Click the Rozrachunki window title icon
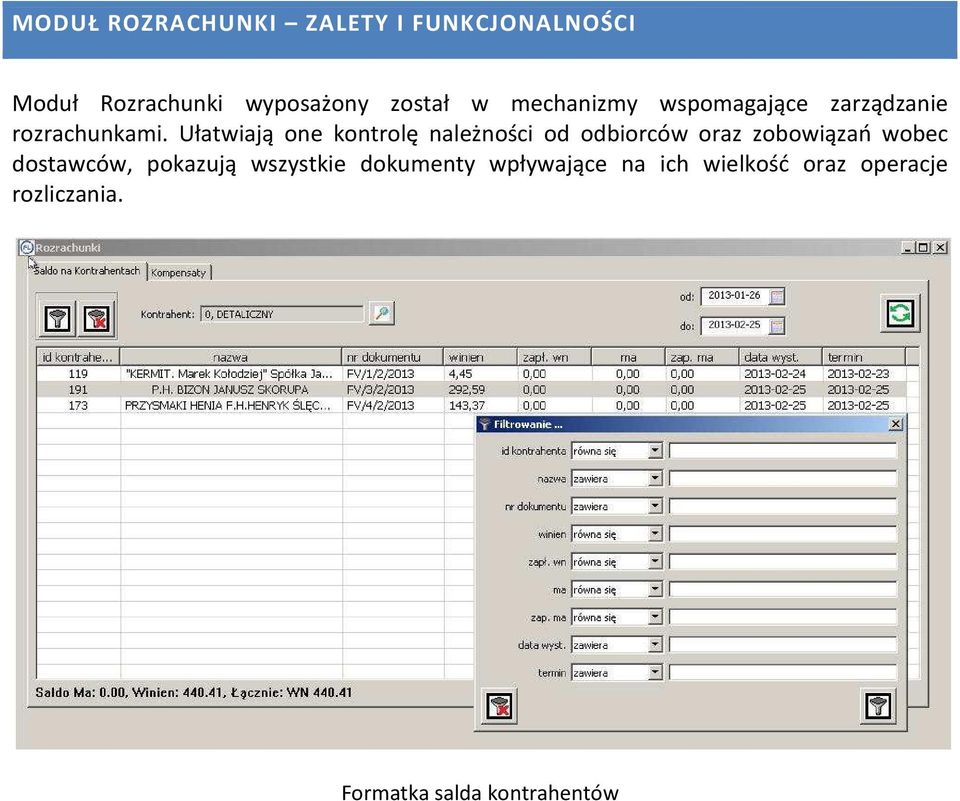This screenshot has width=960, height=801. (26, 247)
